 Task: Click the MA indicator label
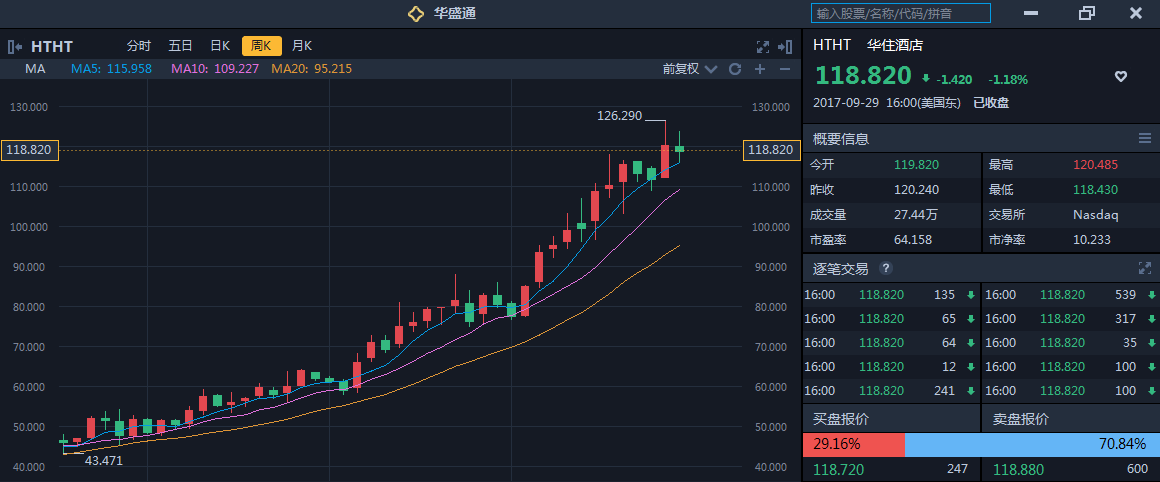[35, 69]
